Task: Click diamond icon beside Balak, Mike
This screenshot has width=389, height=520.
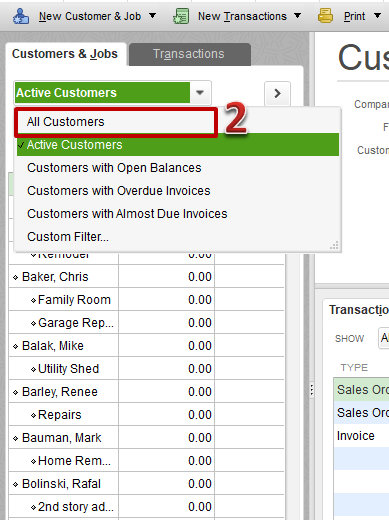Action: [15, 346]
